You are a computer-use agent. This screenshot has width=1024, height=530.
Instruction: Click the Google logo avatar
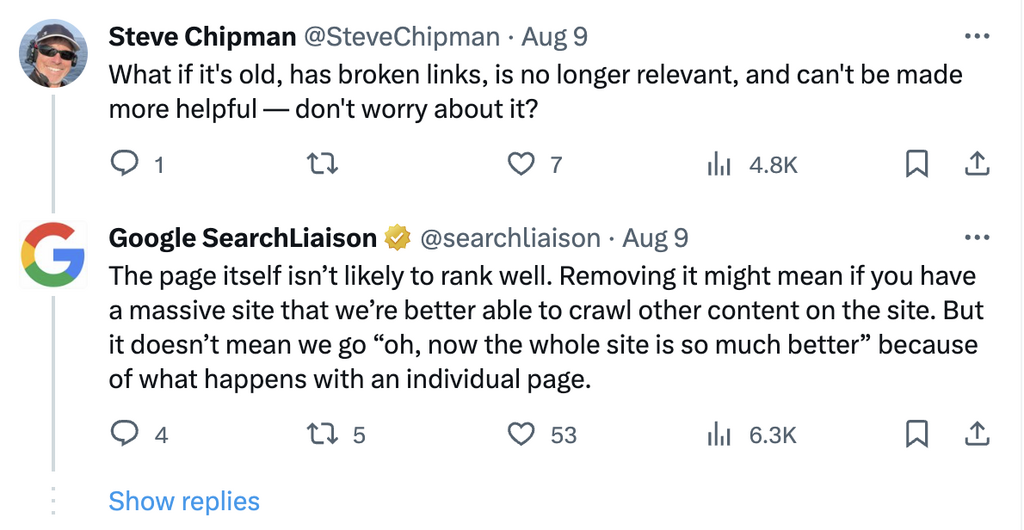(53, 254)
